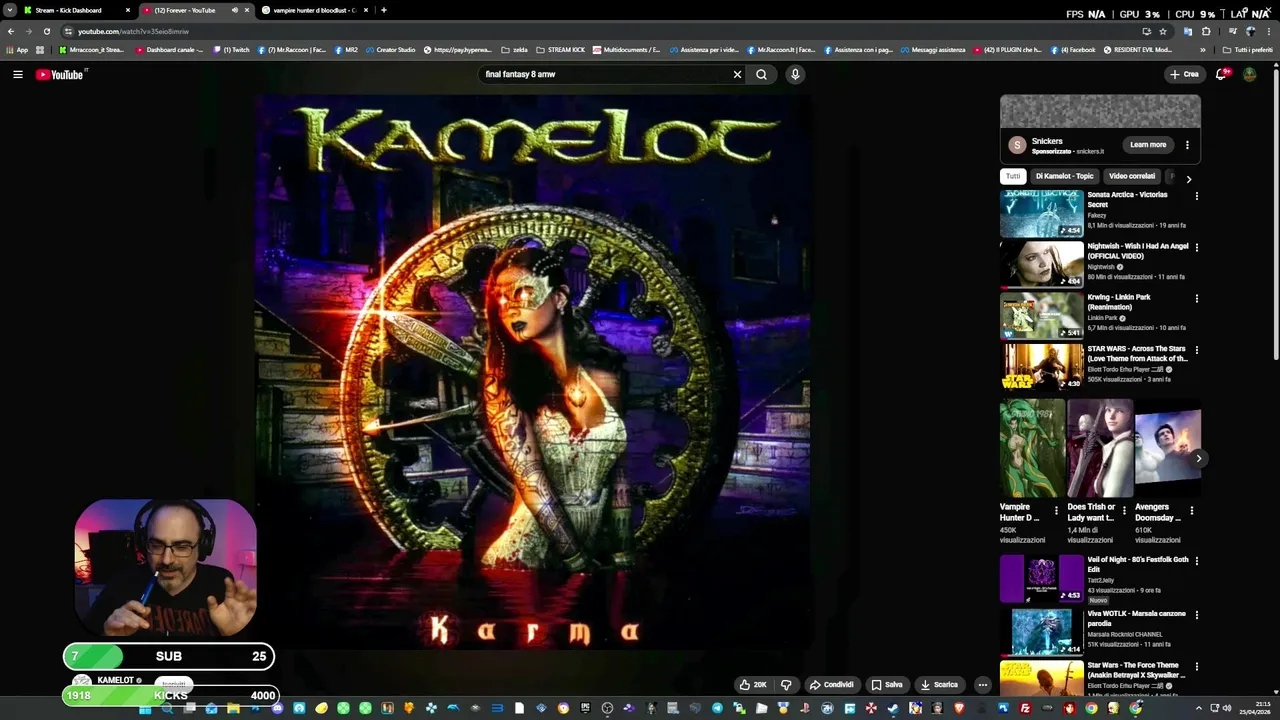The width and height of the screenshot is (1280, 720).
Task: Go back with the browser back arrow
Action: tap(11, 31)
